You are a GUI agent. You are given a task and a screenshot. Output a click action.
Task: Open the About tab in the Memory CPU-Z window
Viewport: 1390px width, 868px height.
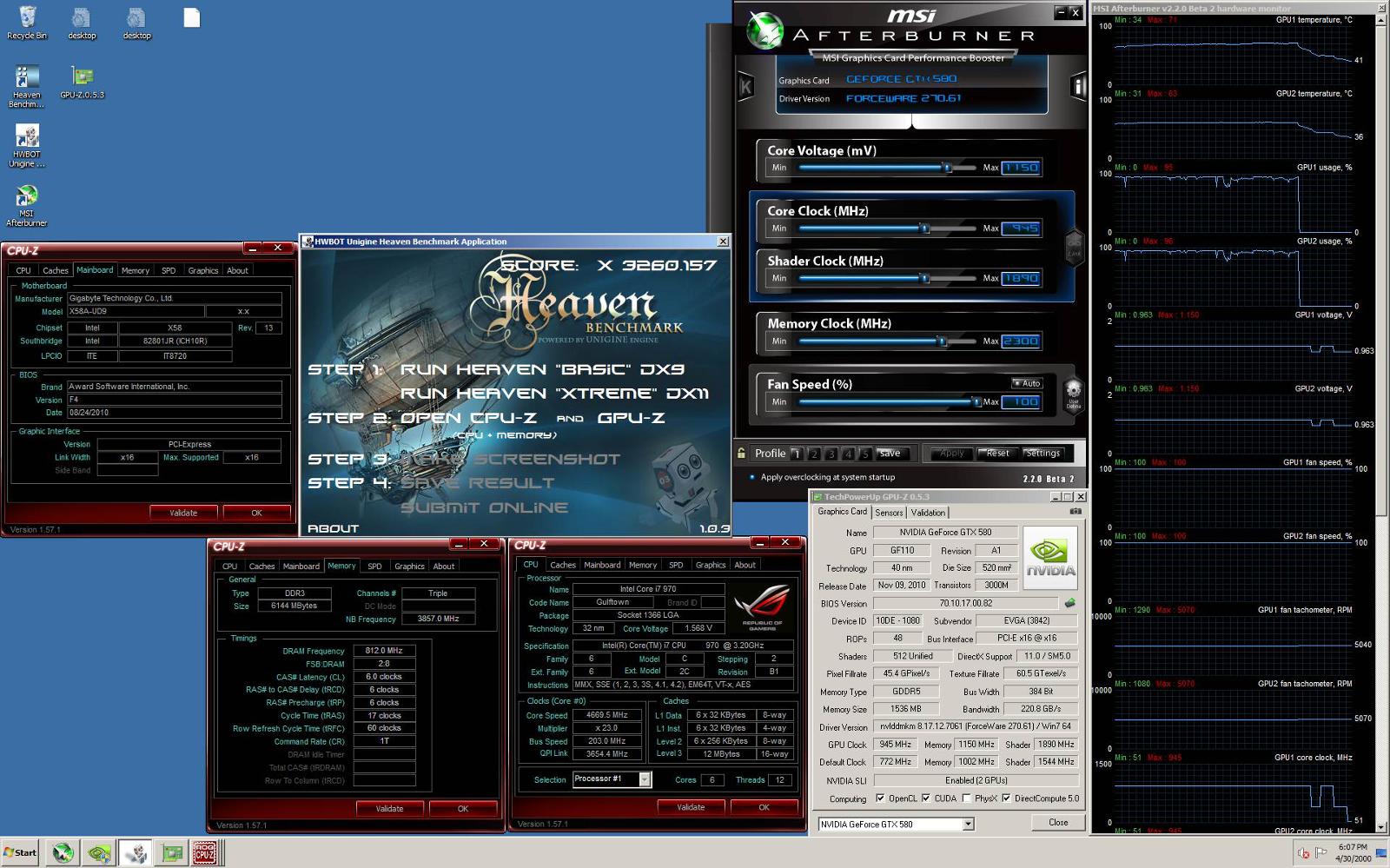pyautogui.click(x=444, y=567)
